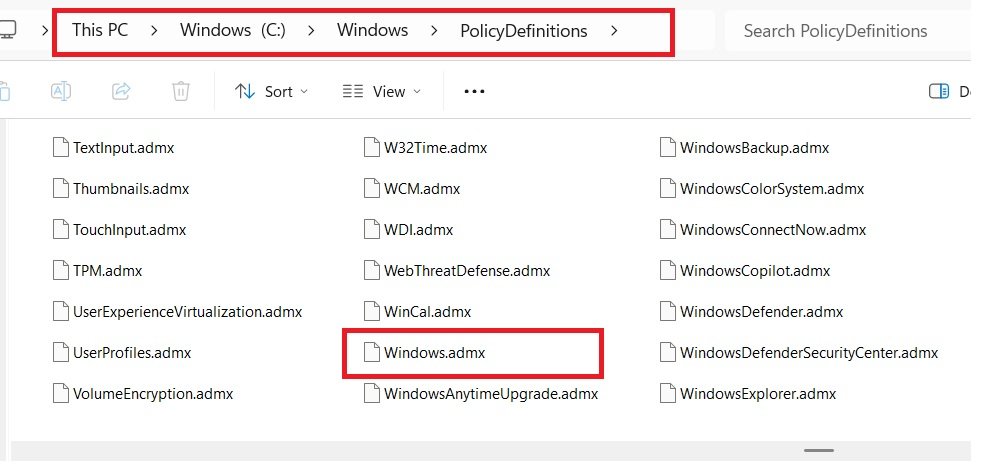Select the UserExperienceVirtualization.admx file name
Image resolution: width=982 pixels, height=464 pixels.
(x=188, y=311)
